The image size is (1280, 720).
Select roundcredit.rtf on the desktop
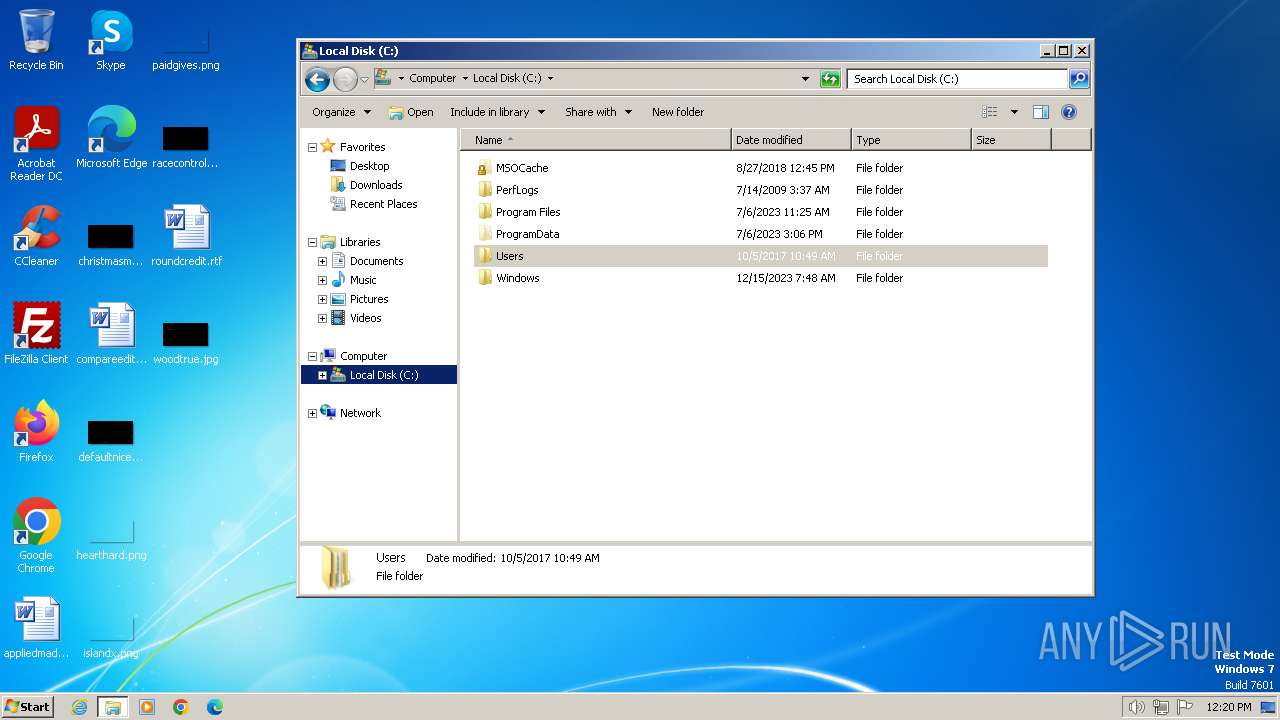186,236
